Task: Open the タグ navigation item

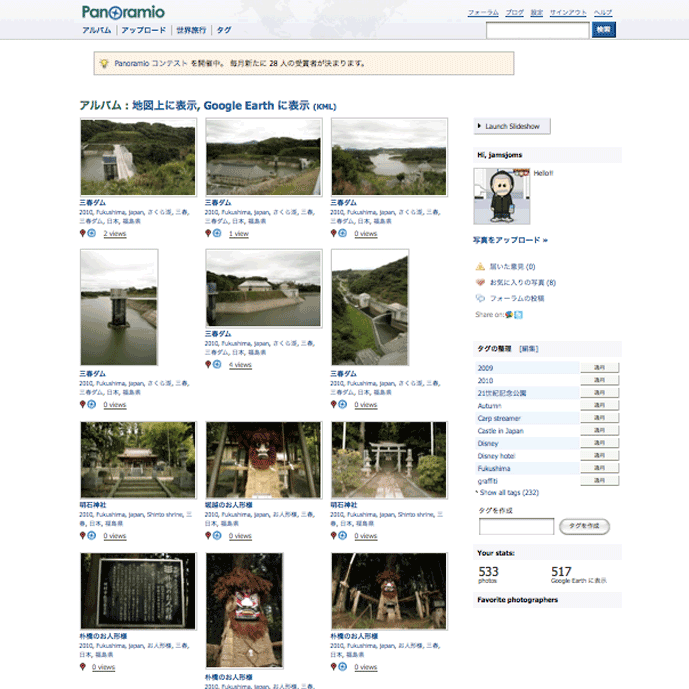Action: click(224, 30)
